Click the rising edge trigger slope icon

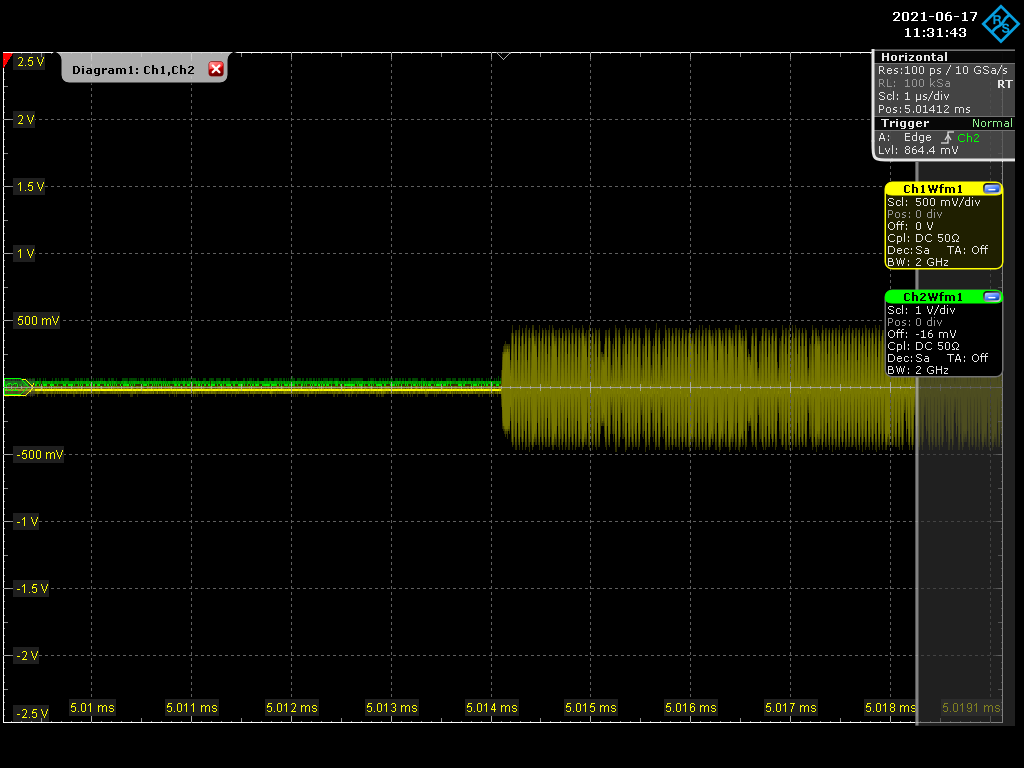click(x=946, y=138)
